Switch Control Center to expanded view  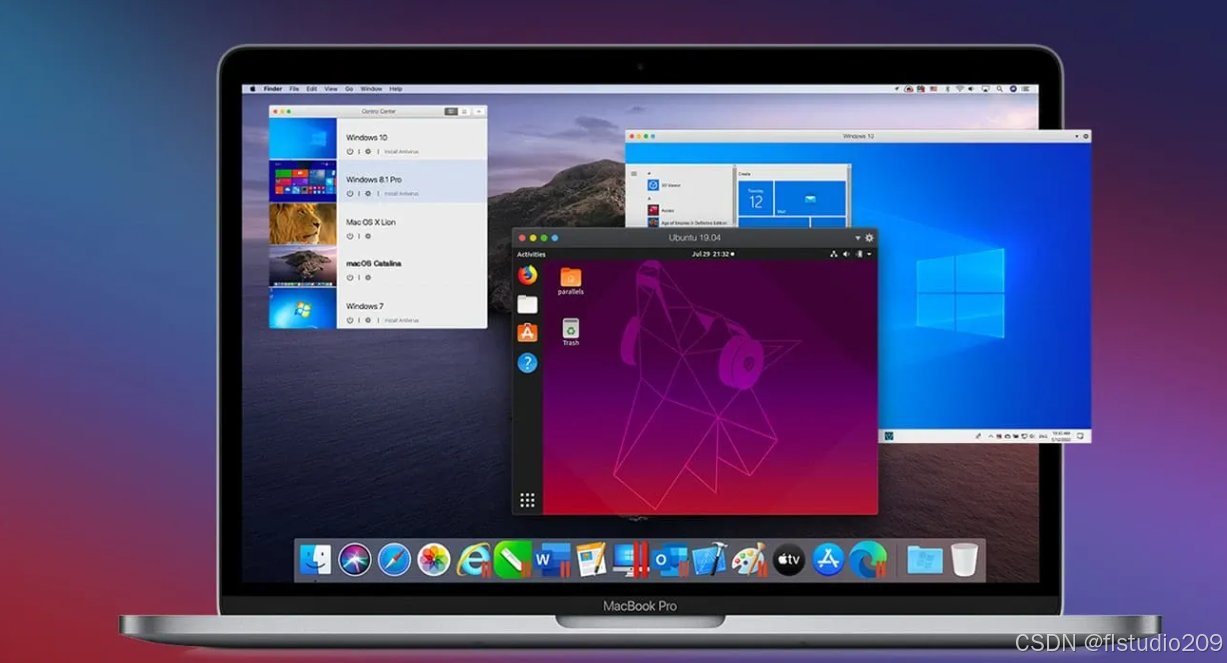[x=451, y=111]
